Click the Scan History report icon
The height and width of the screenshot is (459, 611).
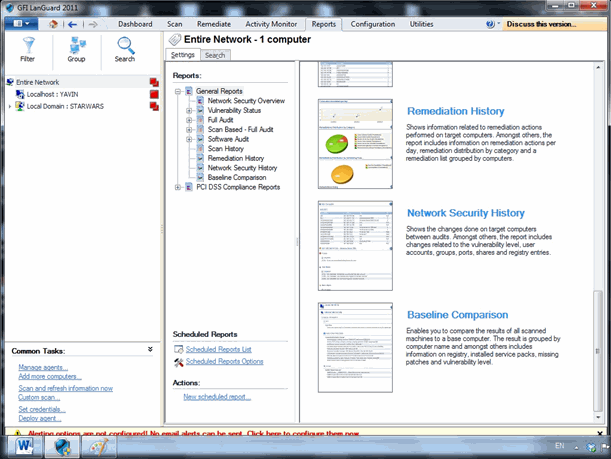point(200,148)
